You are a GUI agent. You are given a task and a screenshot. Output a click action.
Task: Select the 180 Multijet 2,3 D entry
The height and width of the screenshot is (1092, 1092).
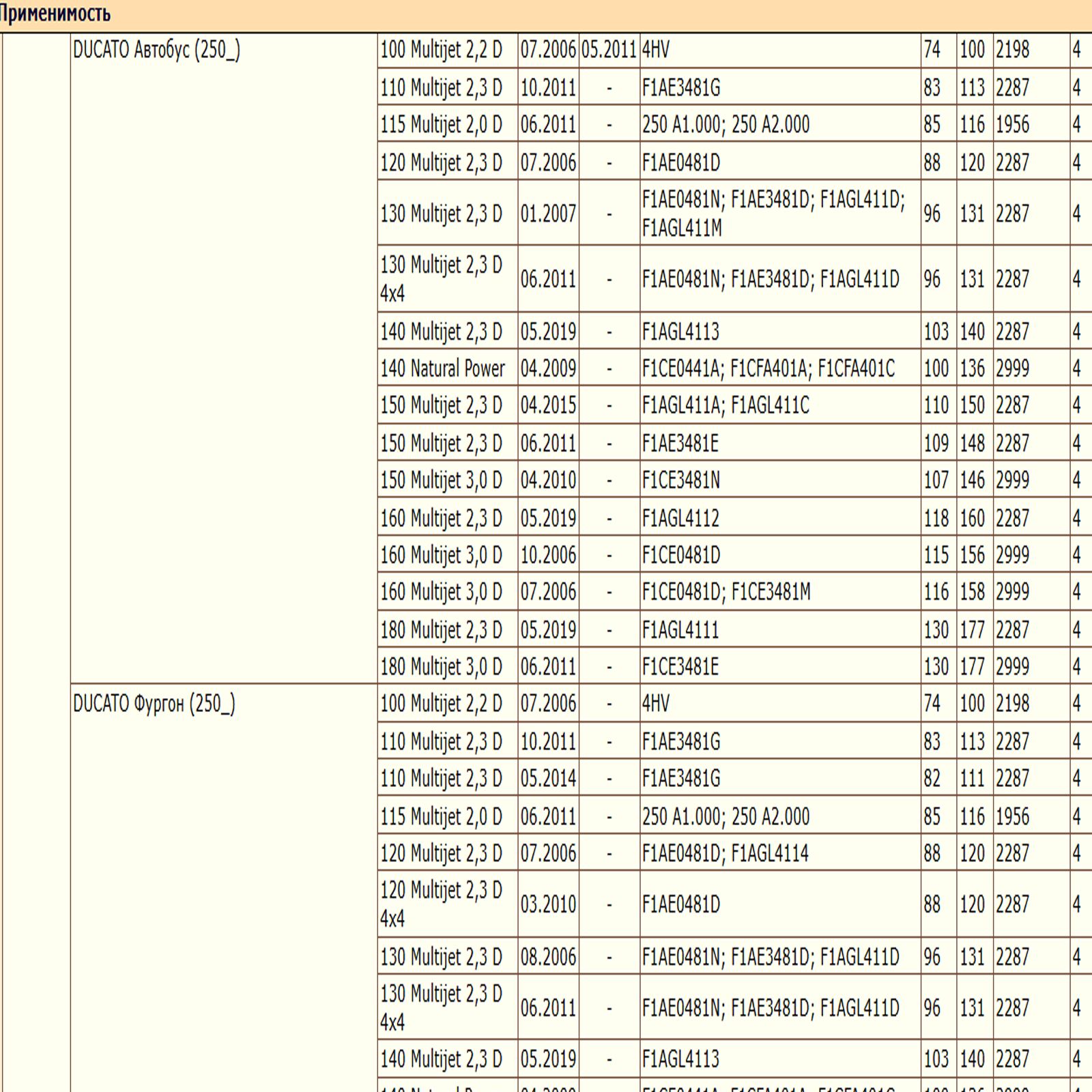coord(441,629)
